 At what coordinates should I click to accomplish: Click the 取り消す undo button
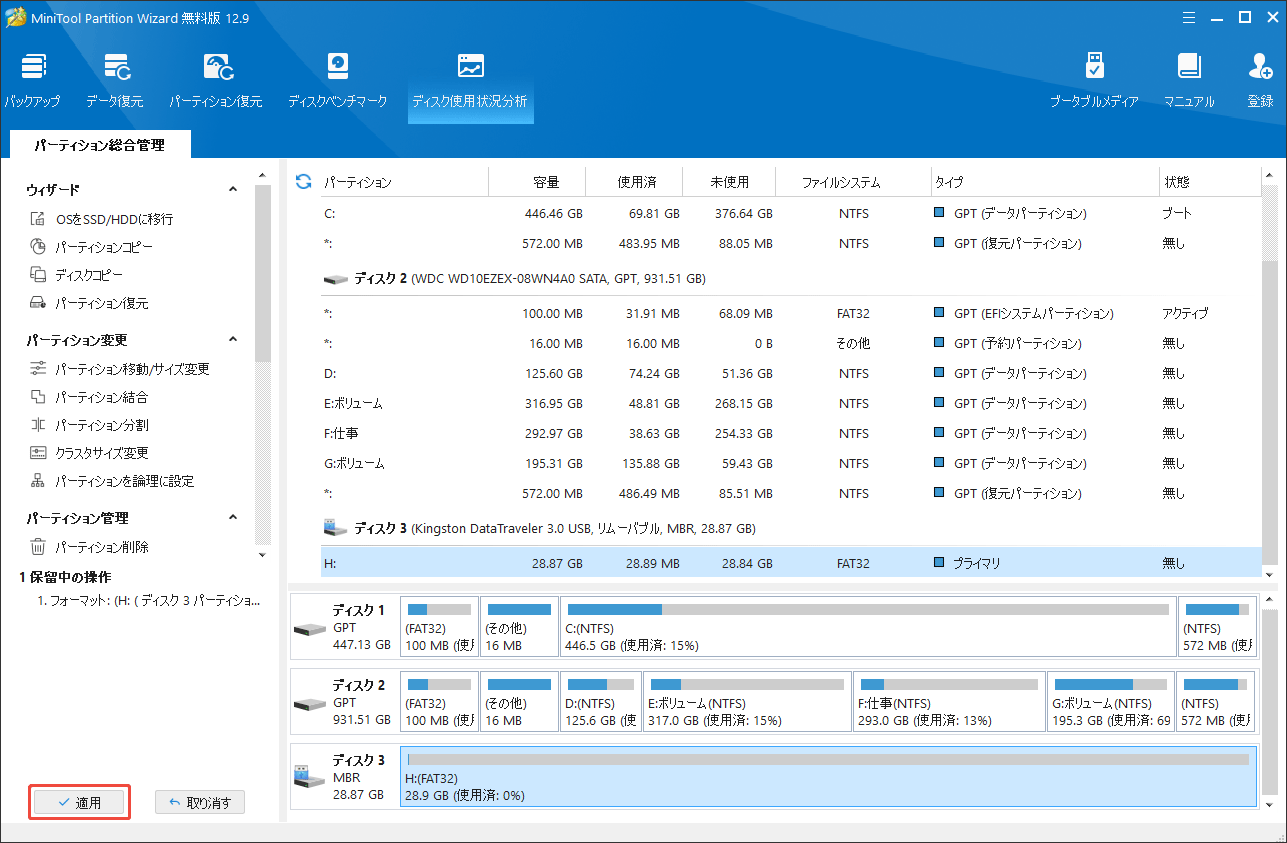click(x=200, y=802)
